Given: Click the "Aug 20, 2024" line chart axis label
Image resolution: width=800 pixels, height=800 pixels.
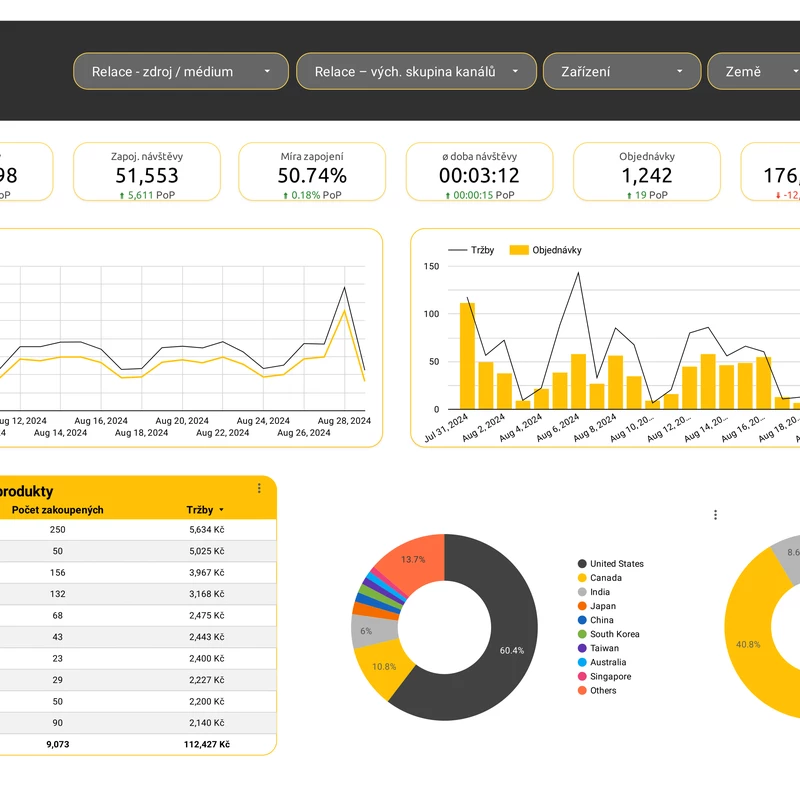Looking at the screenshot, I should [182, 421].
